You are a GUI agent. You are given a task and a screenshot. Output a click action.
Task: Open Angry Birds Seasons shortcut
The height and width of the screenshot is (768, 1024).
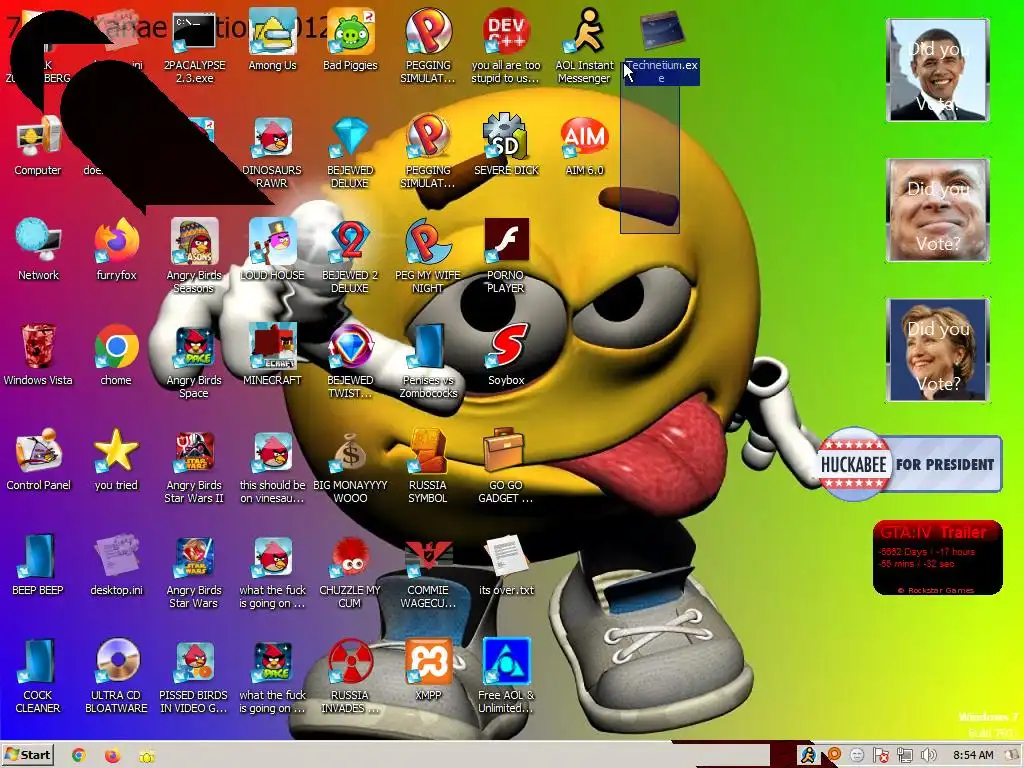click(194, 257)
